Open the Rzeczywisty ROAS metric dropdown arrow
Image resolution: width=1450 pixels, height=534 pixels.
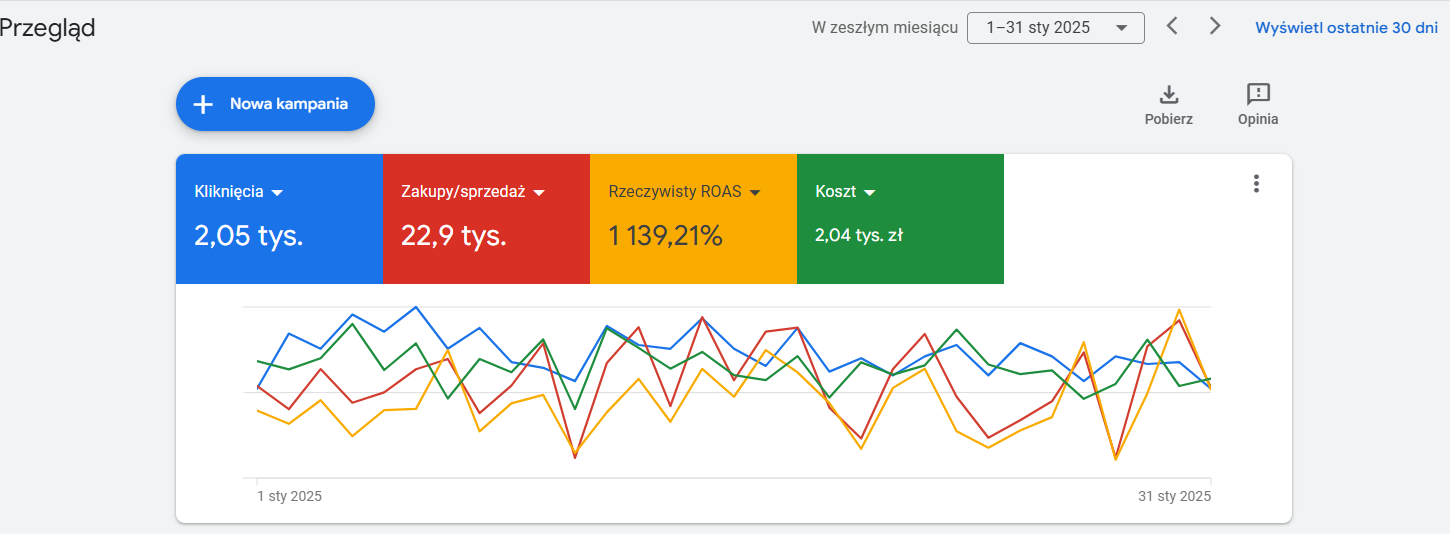[755, 192]
